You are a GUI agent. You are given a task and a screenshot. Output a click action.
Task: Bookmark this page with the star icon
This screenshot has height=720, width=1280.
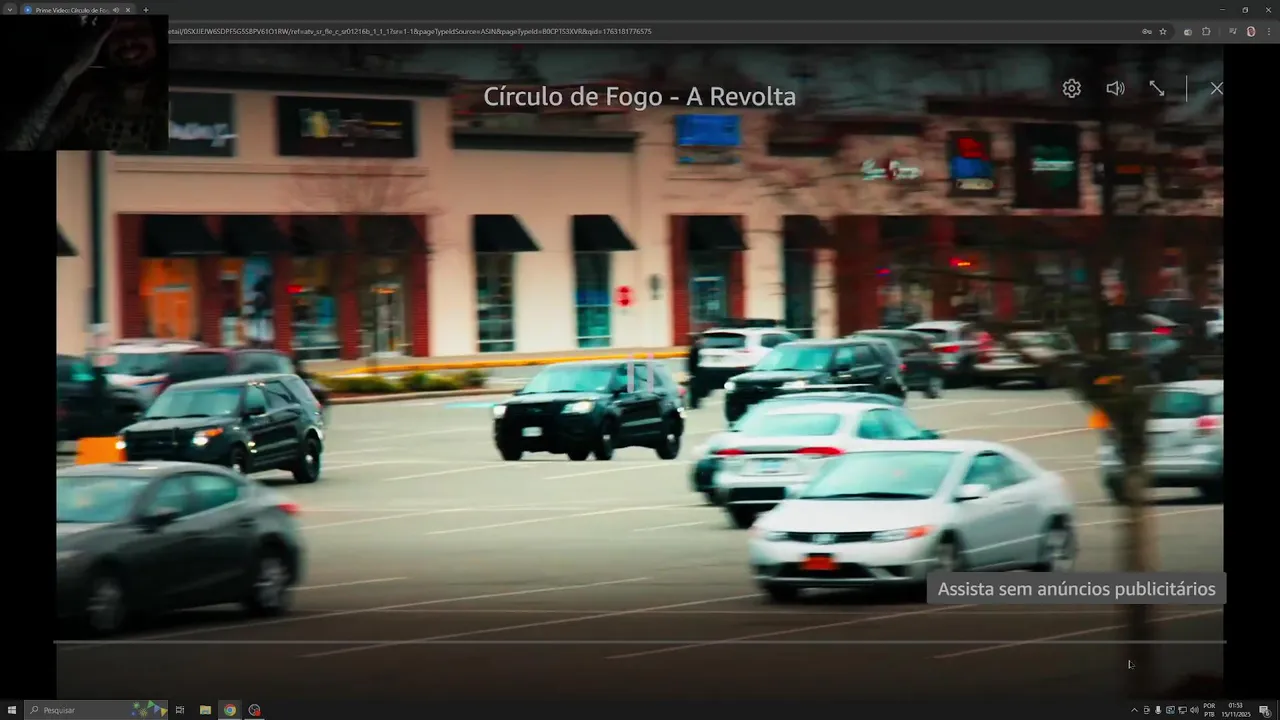pyautogui.click(x=1163, y=31)
